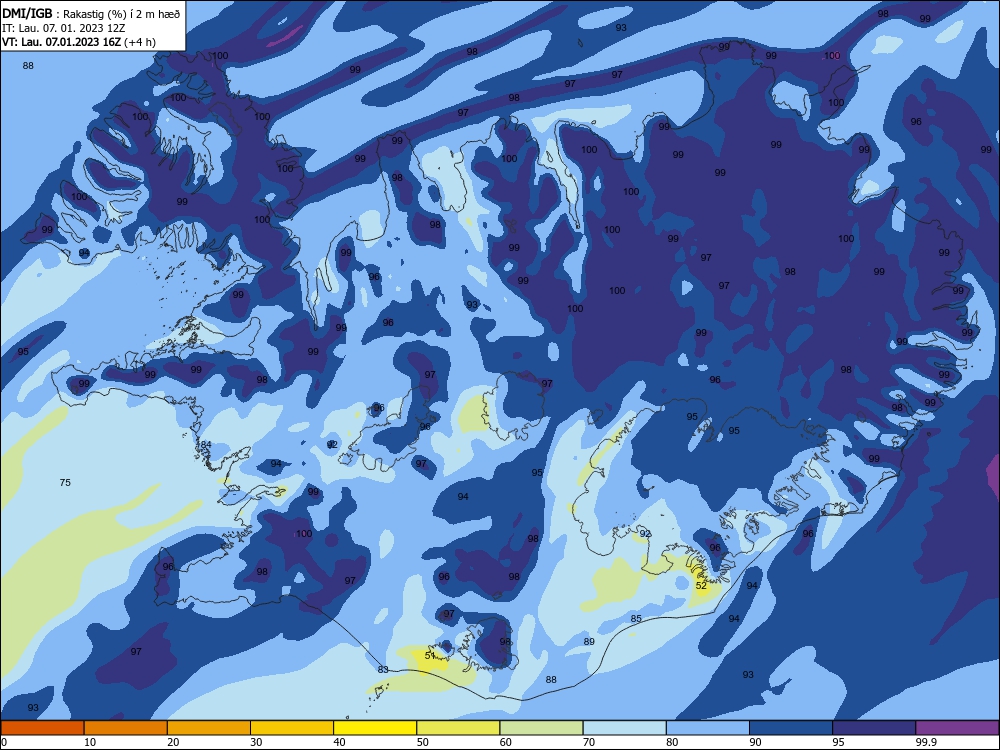Click the legend tick label '60'
The image size is (1000, 750).
tap(506, 742)
